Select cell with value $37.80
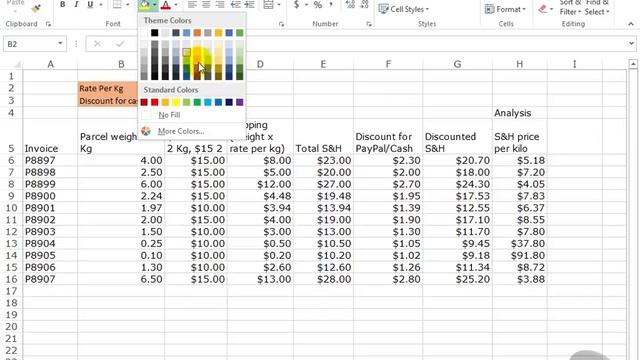Image resolution: width=640 pixels, height=360 pixels. (520, 243)
